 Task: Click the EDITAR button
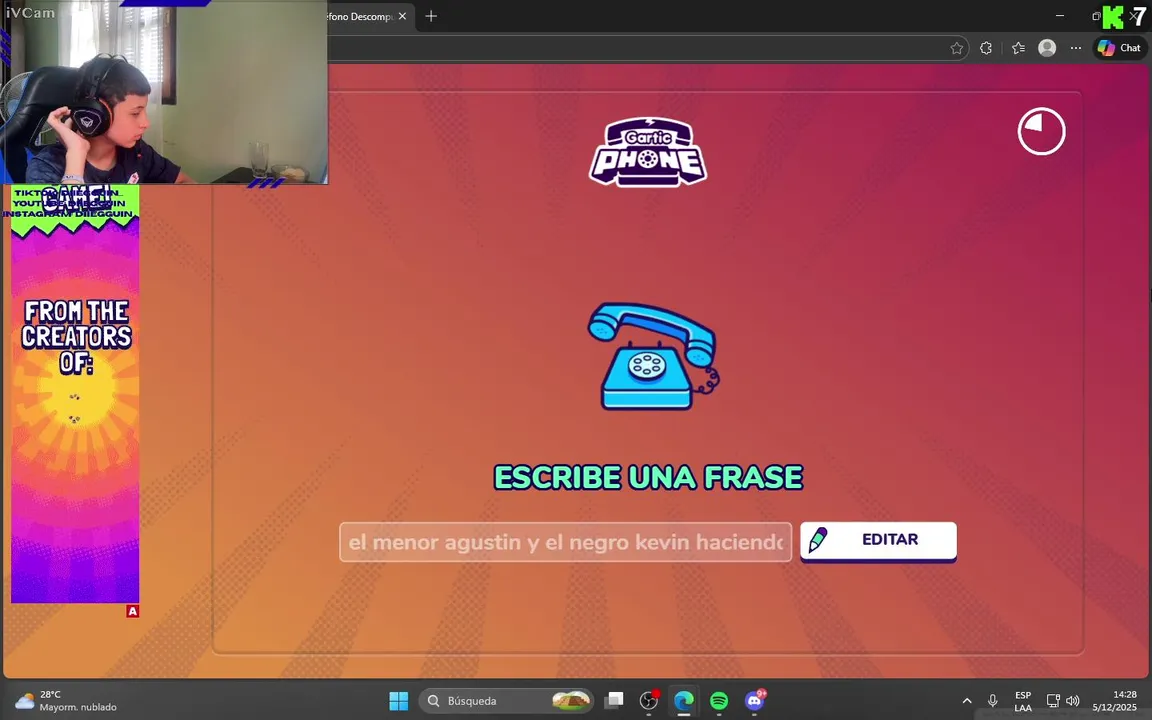click(x=878, y=541)
